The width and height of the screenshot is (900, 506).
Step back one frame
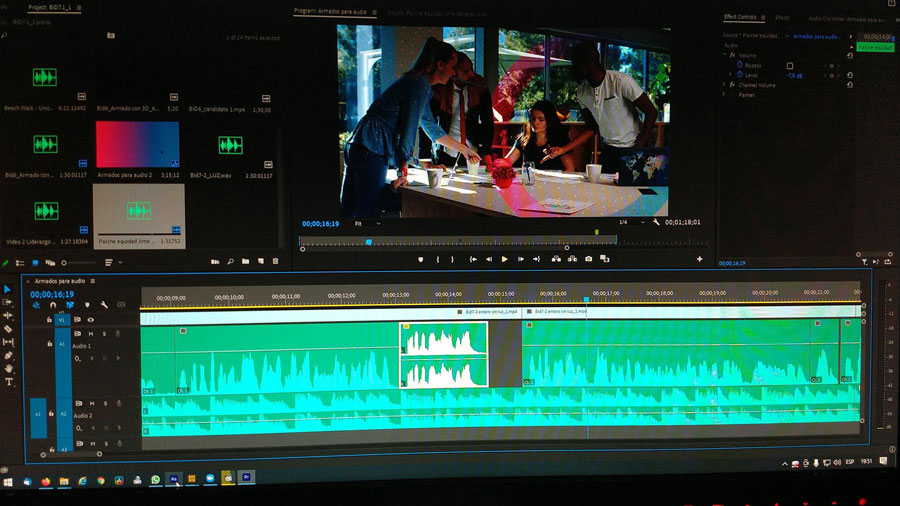pyautogui.click(x=488, y=259)
